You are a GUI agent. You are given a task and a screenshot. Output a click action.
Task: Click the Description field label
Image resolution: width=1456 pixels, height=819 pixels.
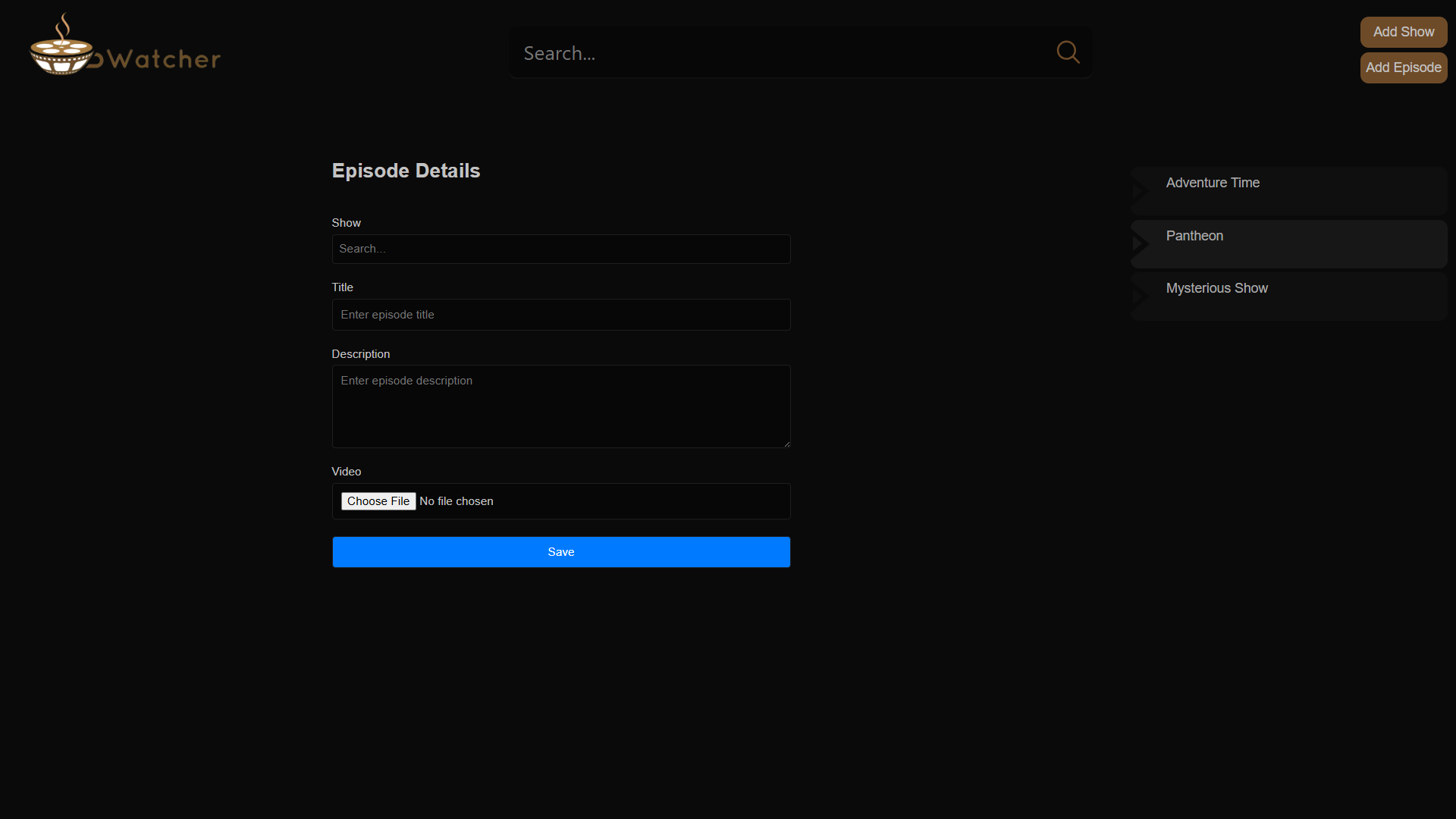tap(360, 354)
